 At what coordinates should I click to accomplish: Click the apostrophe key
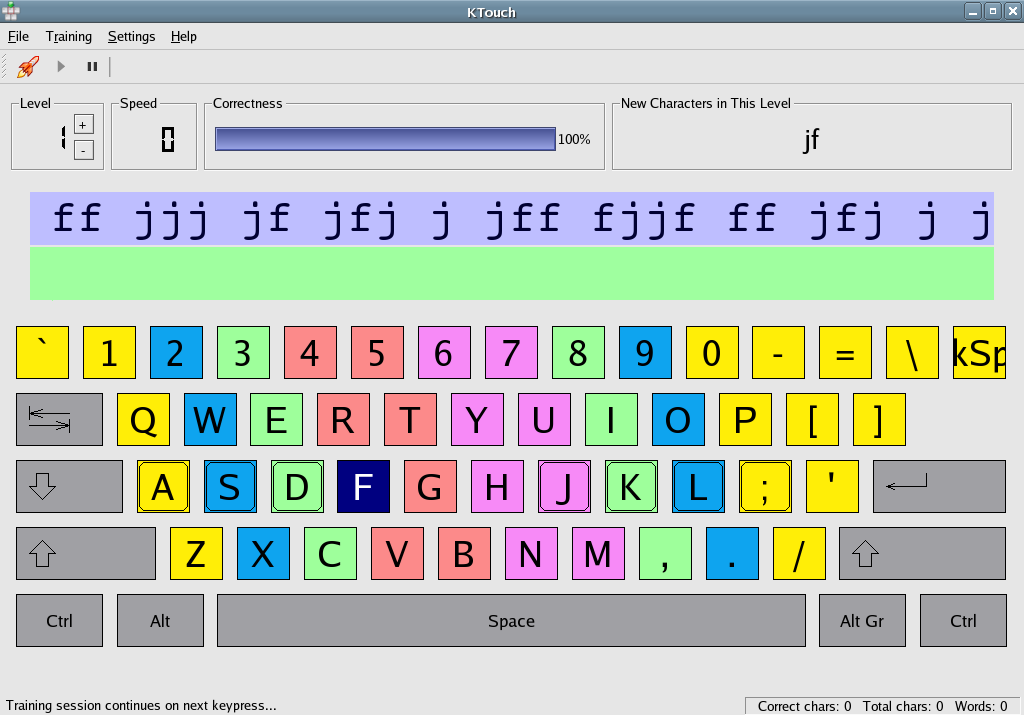point(832,486)
